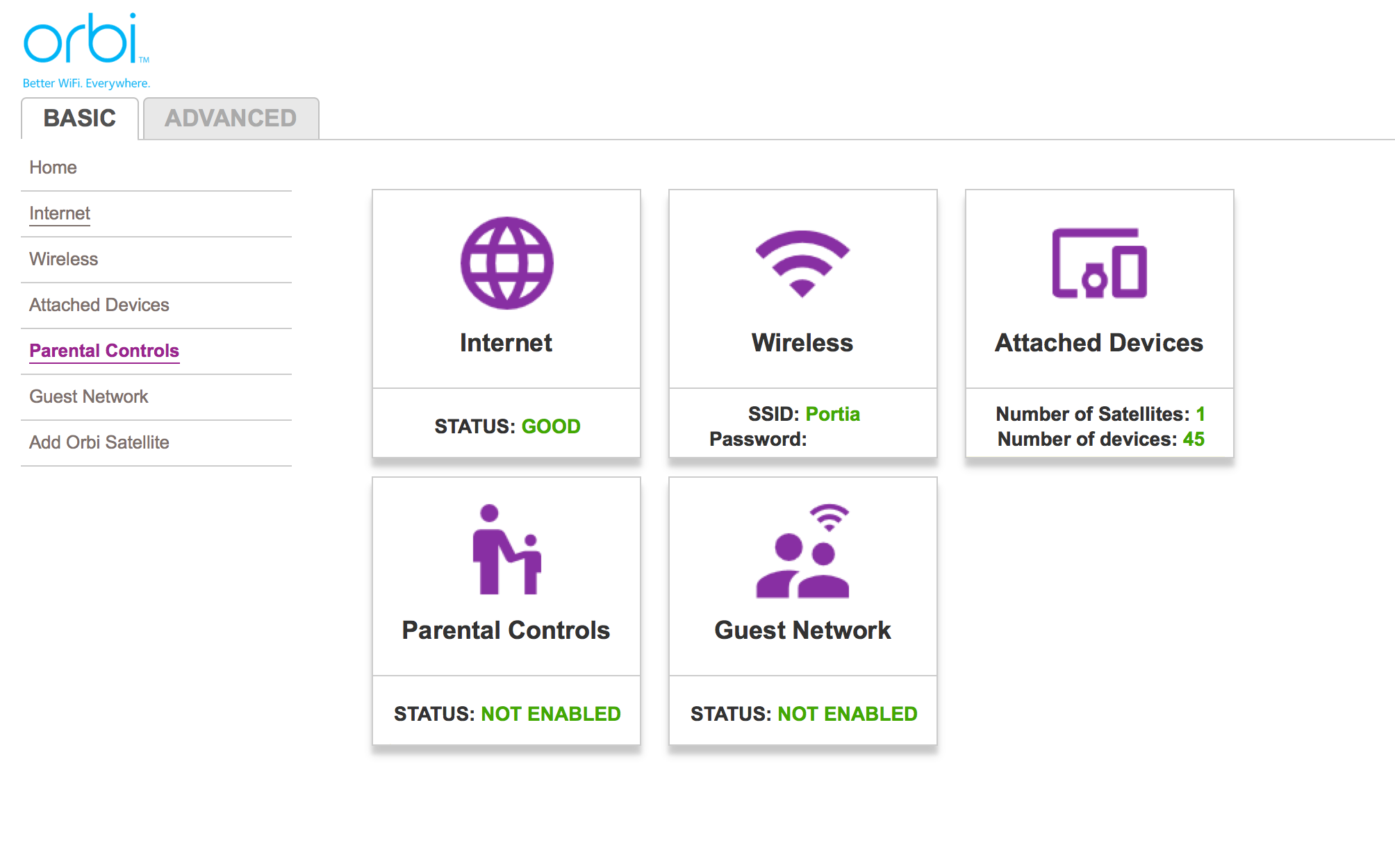The image size is (1395, 868).
Task: Open Home in the sidebar
Action: click(53, 167)
